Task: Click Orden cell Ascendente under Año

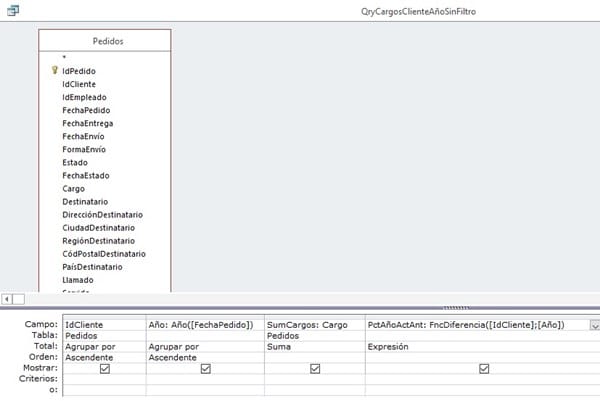Action: coord(205,357)
